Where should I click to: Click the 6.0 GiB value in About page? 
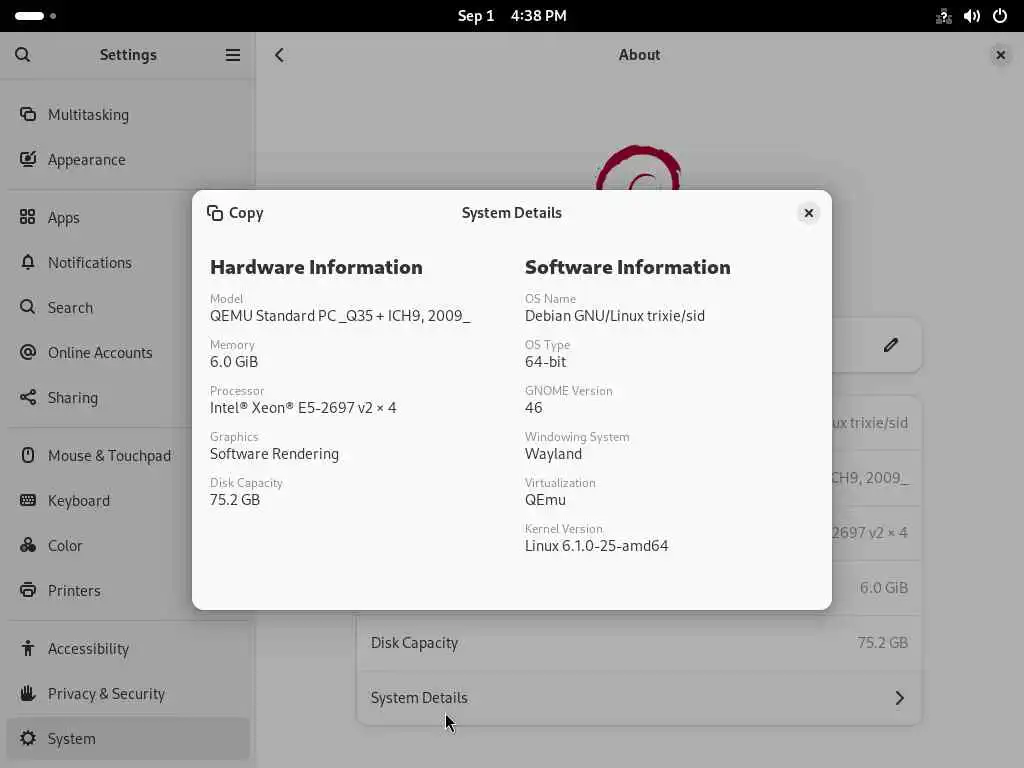click(x=883, y=588)
